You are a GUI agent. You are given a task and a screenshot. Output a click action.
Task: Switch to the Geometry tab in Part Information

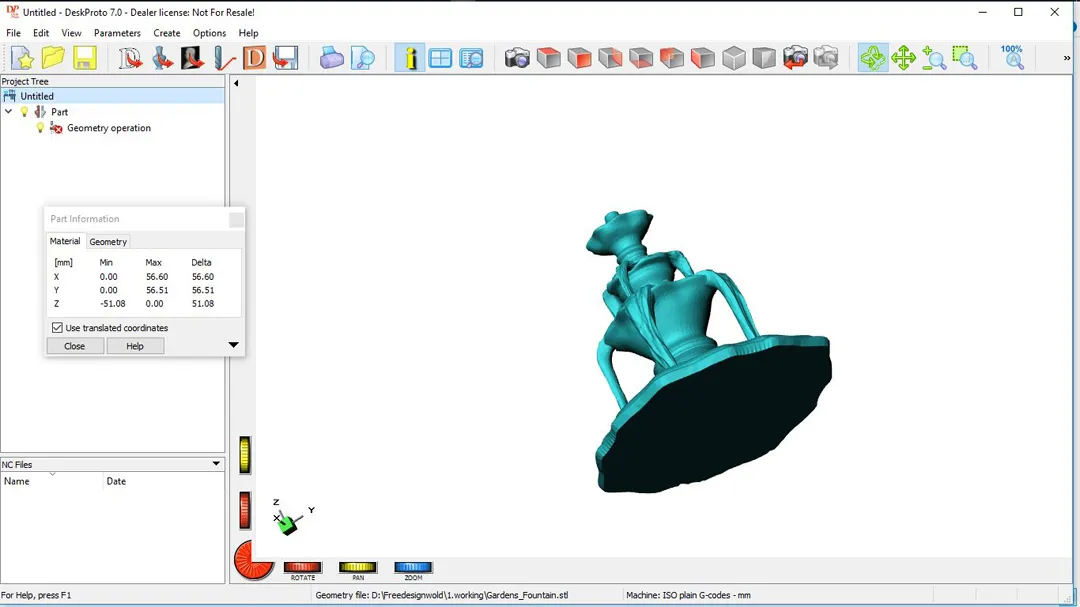click(108, 242)
